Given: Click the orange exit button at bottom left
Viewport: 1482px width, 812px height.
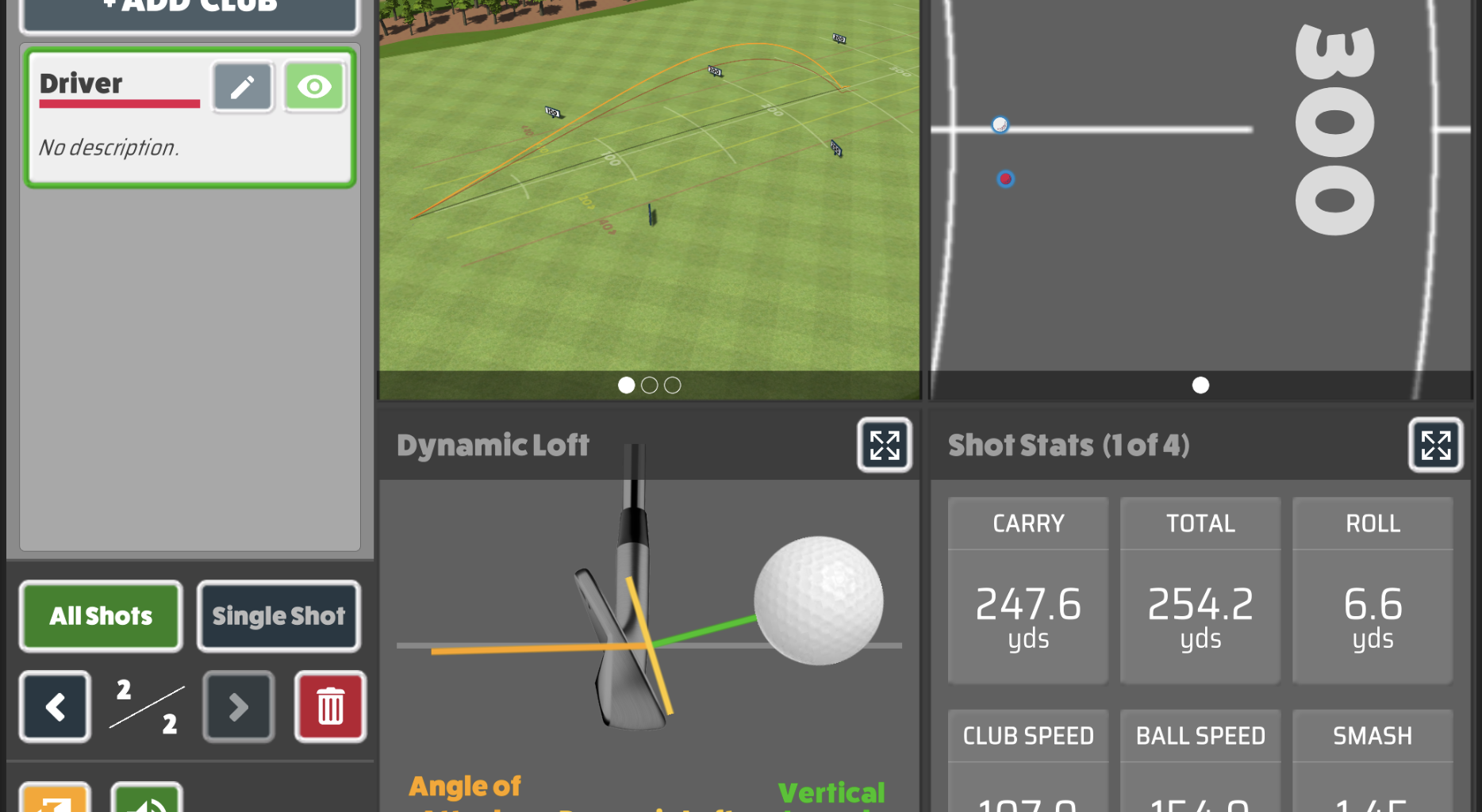Looking at the screenshot, I should tap(55, 799).
